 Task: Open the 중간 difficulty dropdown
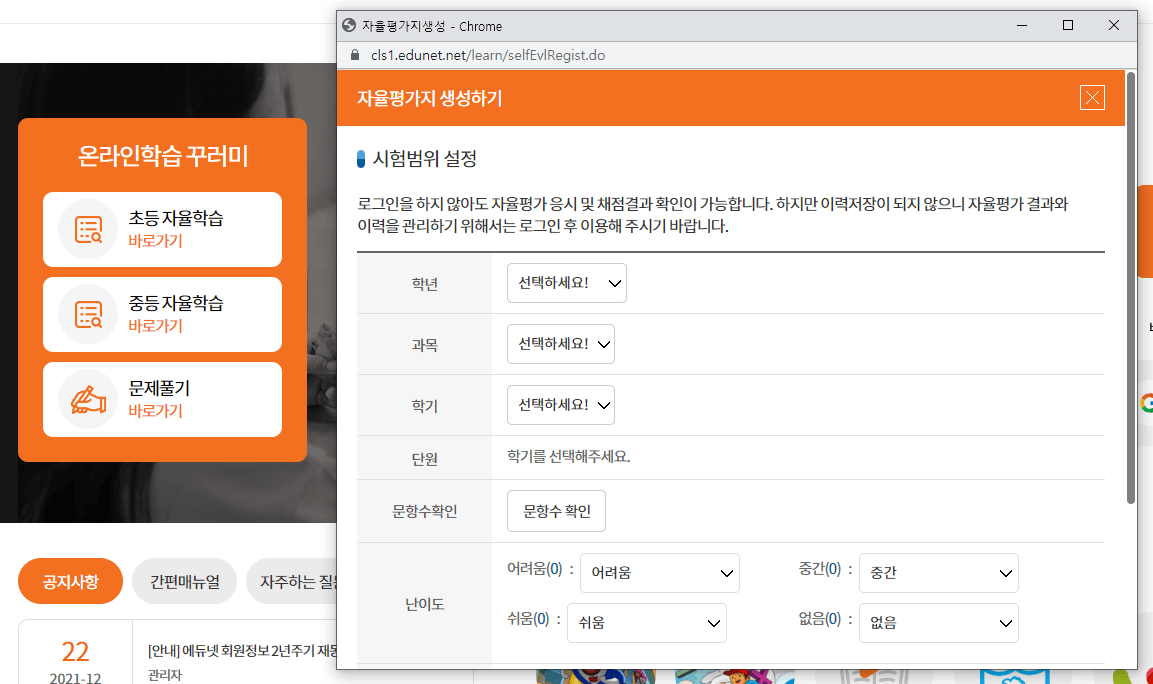click(x=938, y=572)
